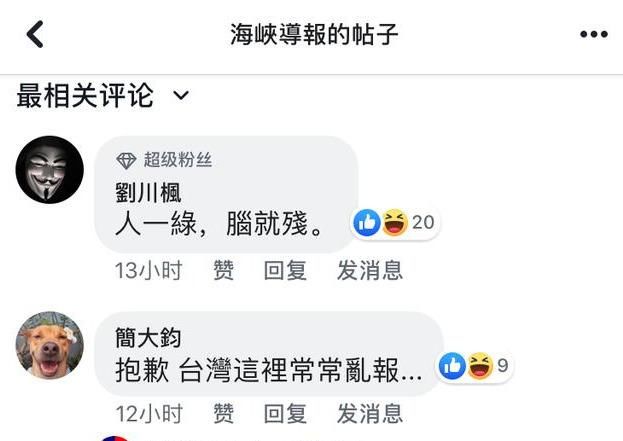Open the Guy Fawkes mask profile picture

50,170
